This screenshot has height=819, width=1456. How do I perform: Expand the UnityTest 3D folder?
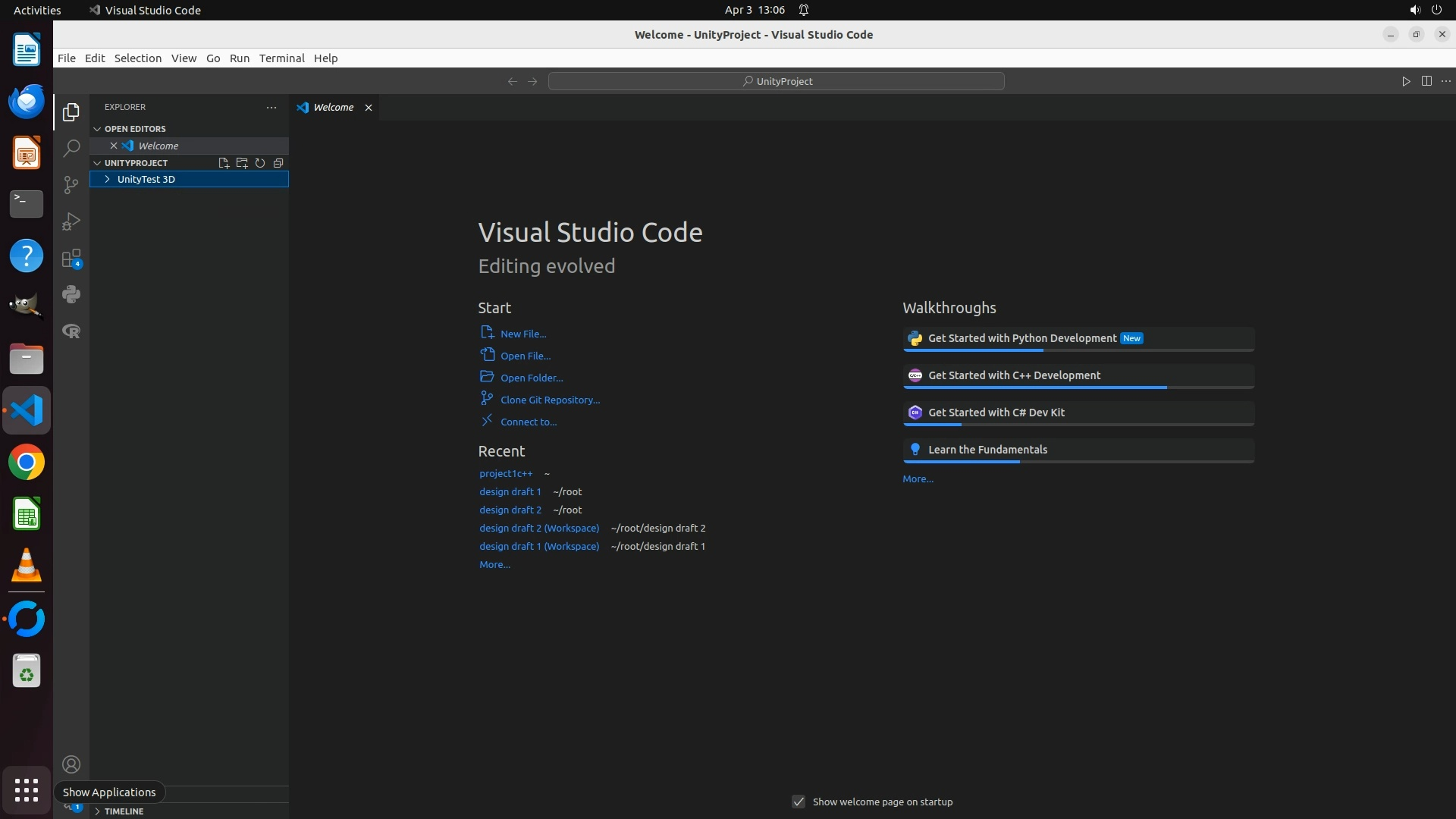click(108, 180)
